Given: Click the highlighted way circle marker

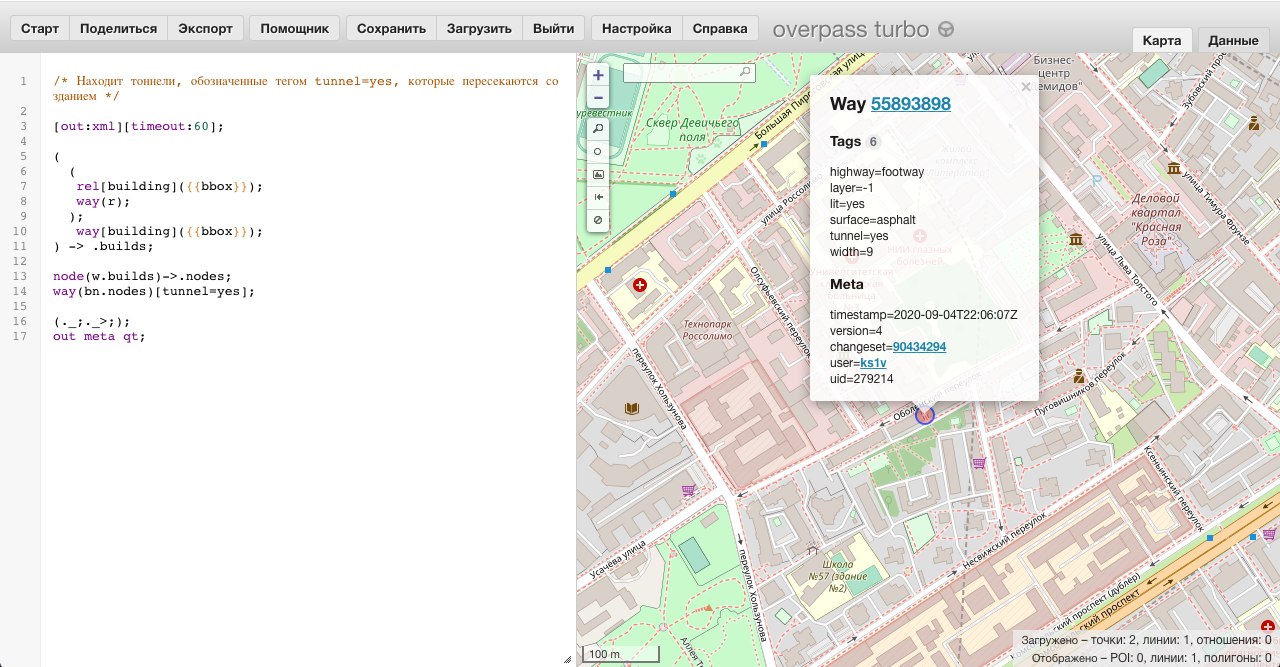Looking at the screenshot, I should point(925,413).
